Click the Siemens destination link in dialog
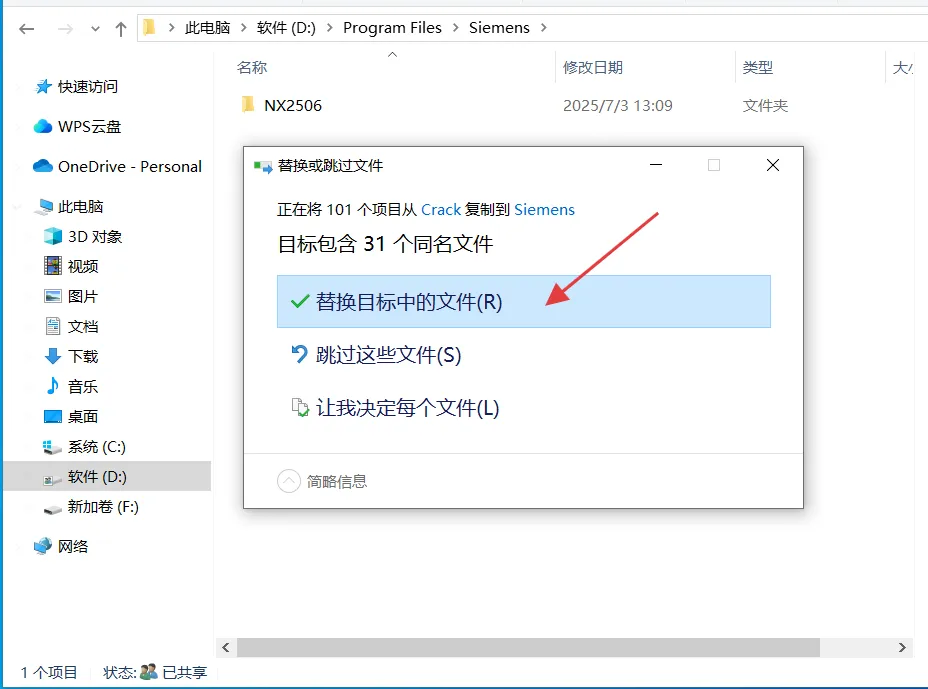The height and width of the screenshot is (689, 928). pyautogui.click(x=544, y=210)
